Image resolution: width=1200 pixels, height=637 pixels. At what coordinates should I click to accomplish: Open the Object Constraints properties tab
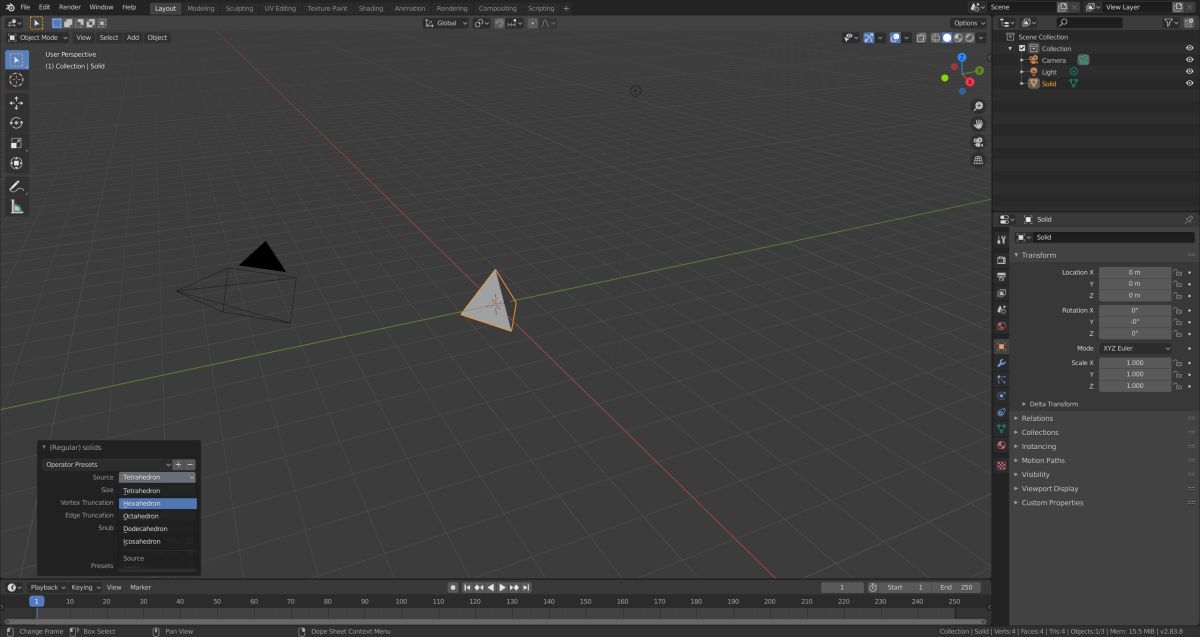tap(1001, 412)
